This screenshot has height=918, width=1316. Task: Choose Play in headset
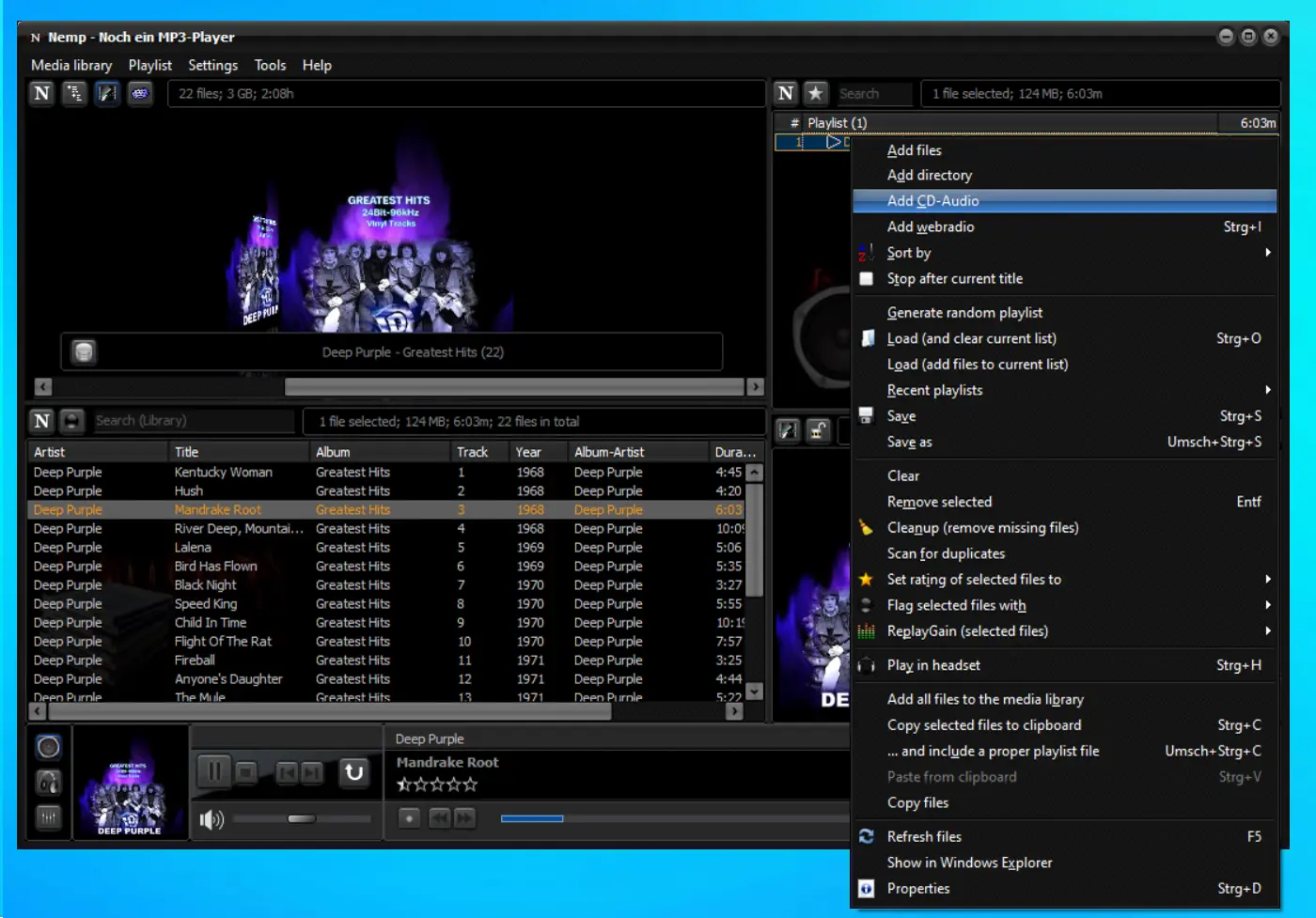coord(1065,665)
